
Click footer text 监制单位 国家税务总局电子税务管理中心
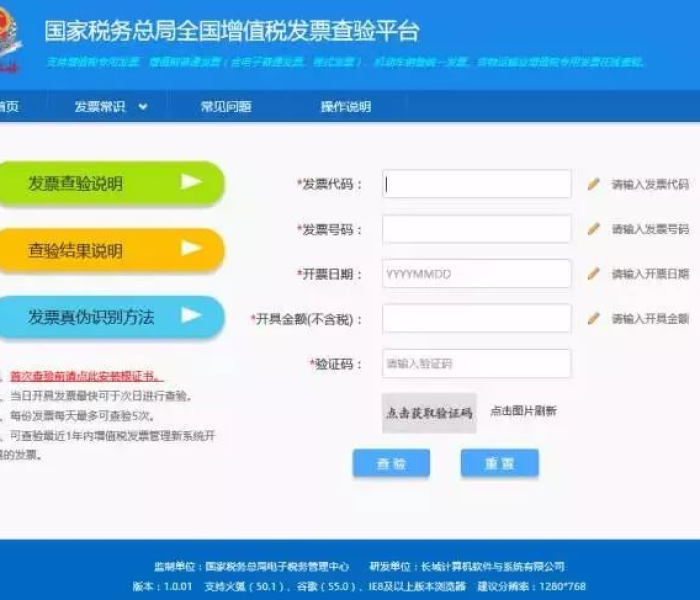(x=251, y=567)
